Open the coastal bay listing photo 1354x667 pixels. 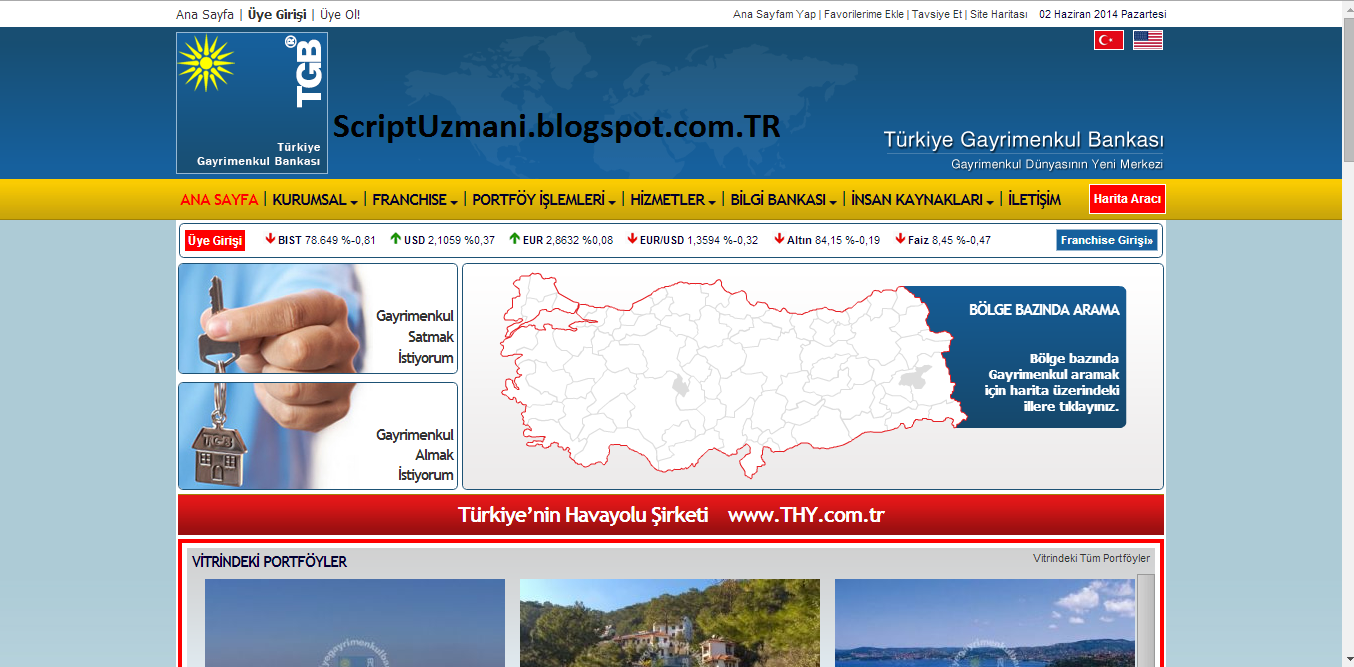(985, 622)
